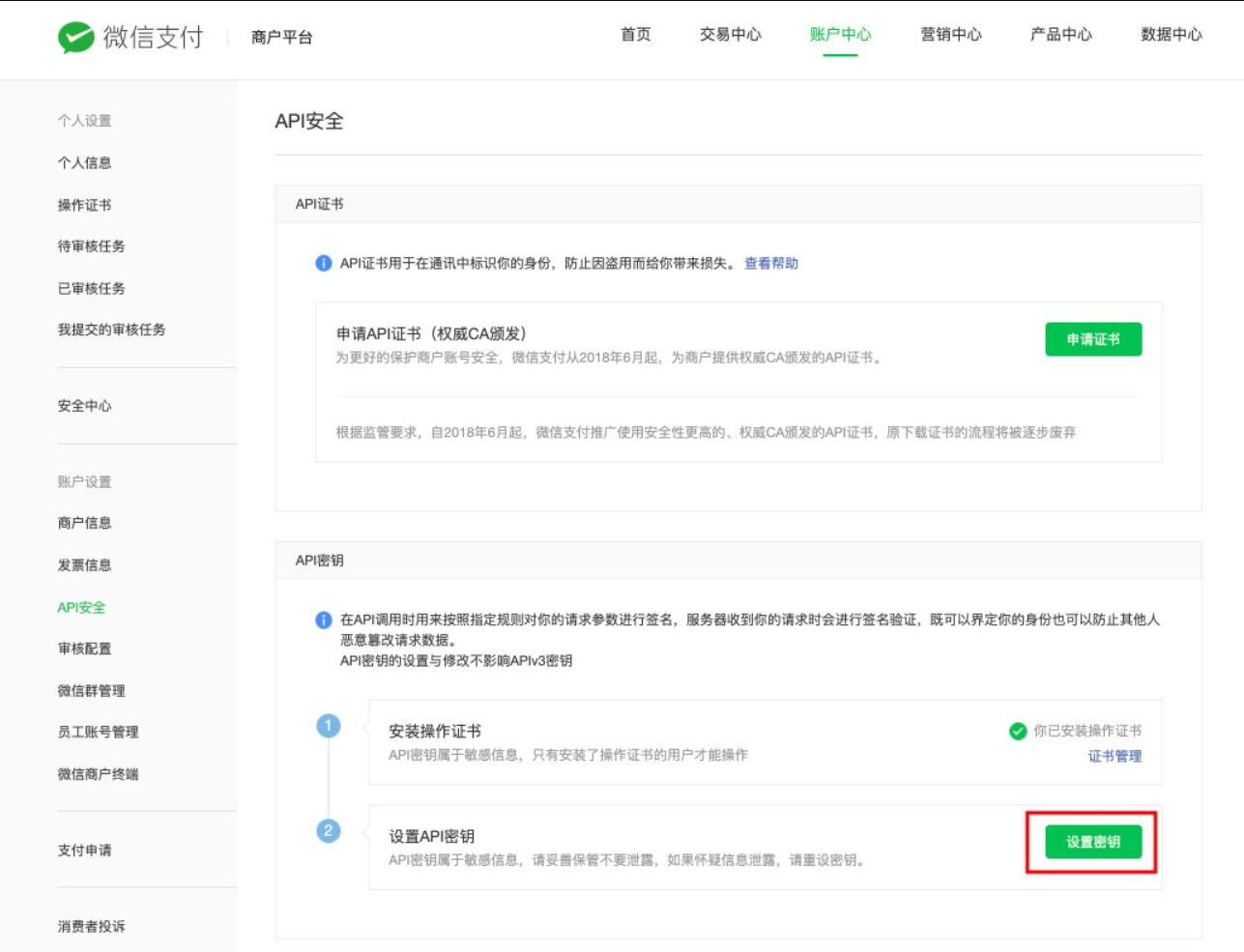Open 营销中心 from the top menu
Screen dimensions: 1244x952
[951, 35]
